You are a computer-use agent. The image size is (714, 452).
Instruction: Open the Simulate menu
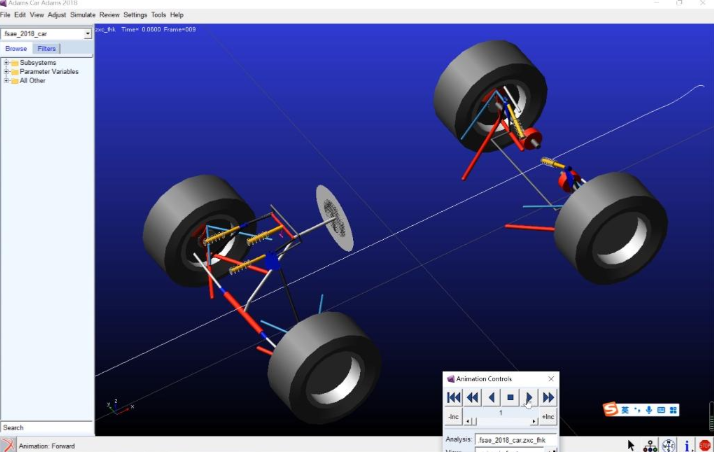tap(82, 15)
